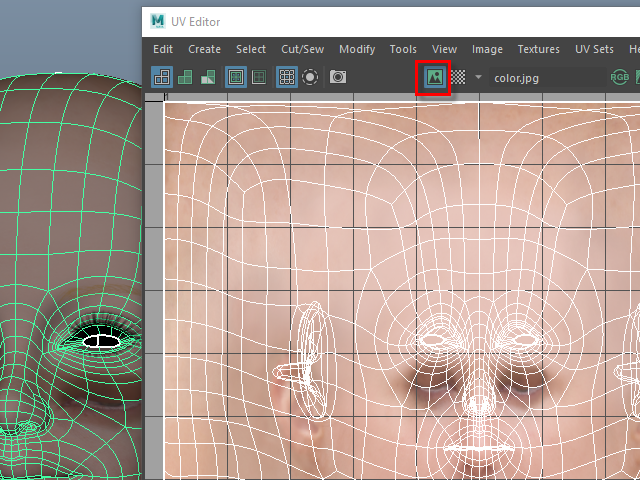Toggle wireframe UV shell display icon
Image resolution: width=640 pixels, height=480 pixels.
coord(161,77)
